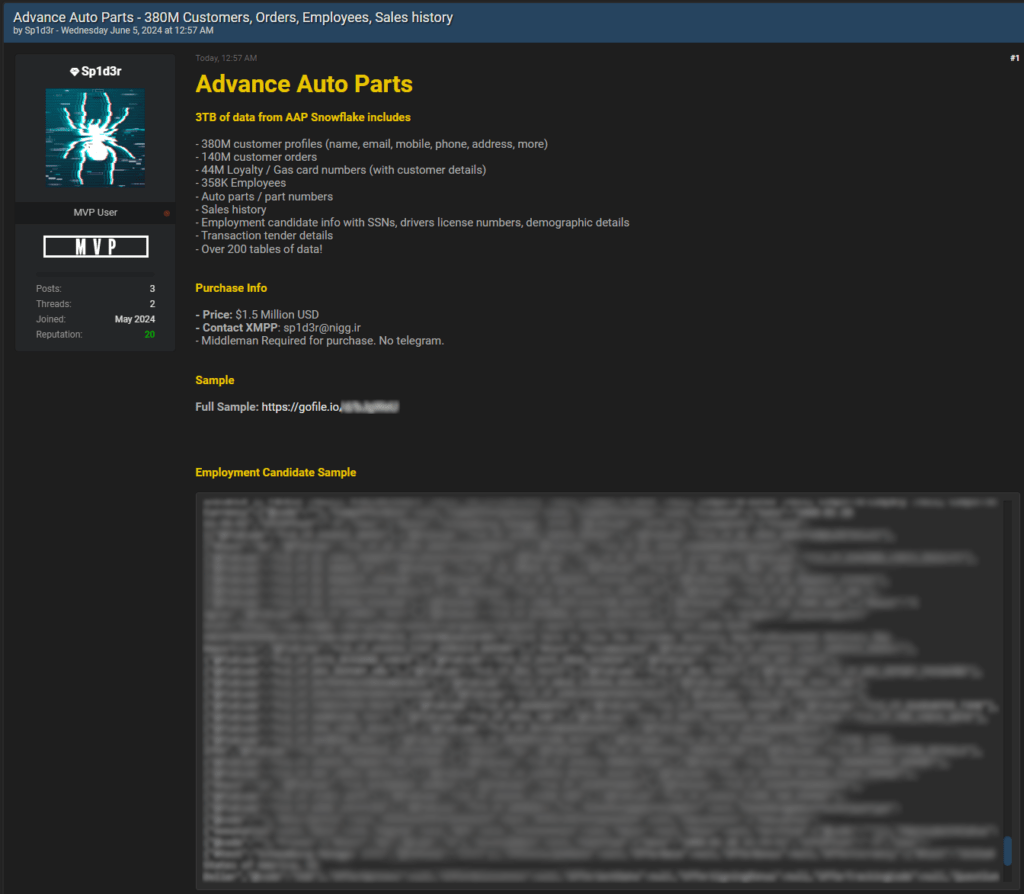Click the Posts count value 3
Screen dimensions: 1024x894
click(x=152, y=289)
